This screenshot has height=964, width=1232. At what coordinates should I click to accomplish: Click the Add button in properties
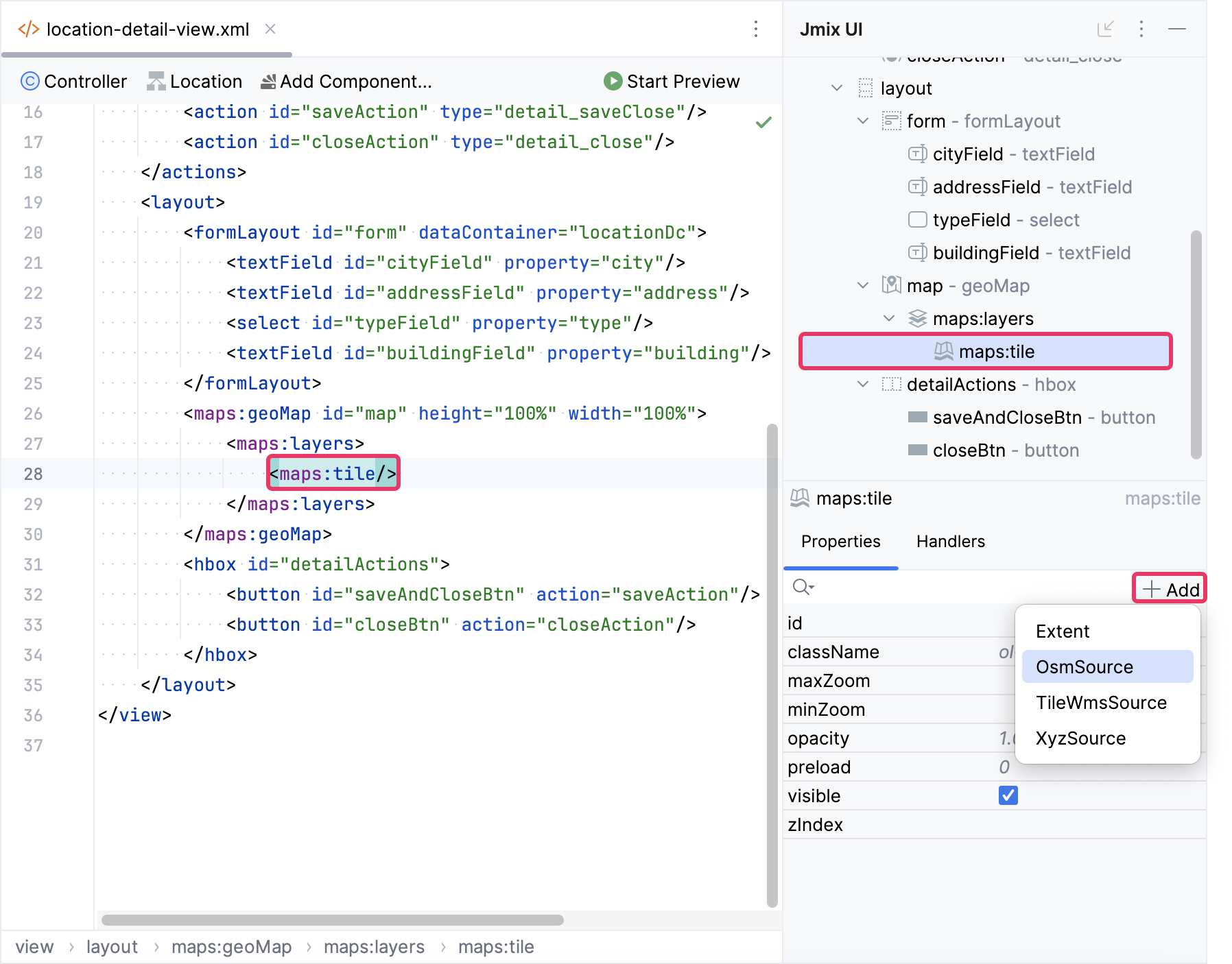[1170, 589]
